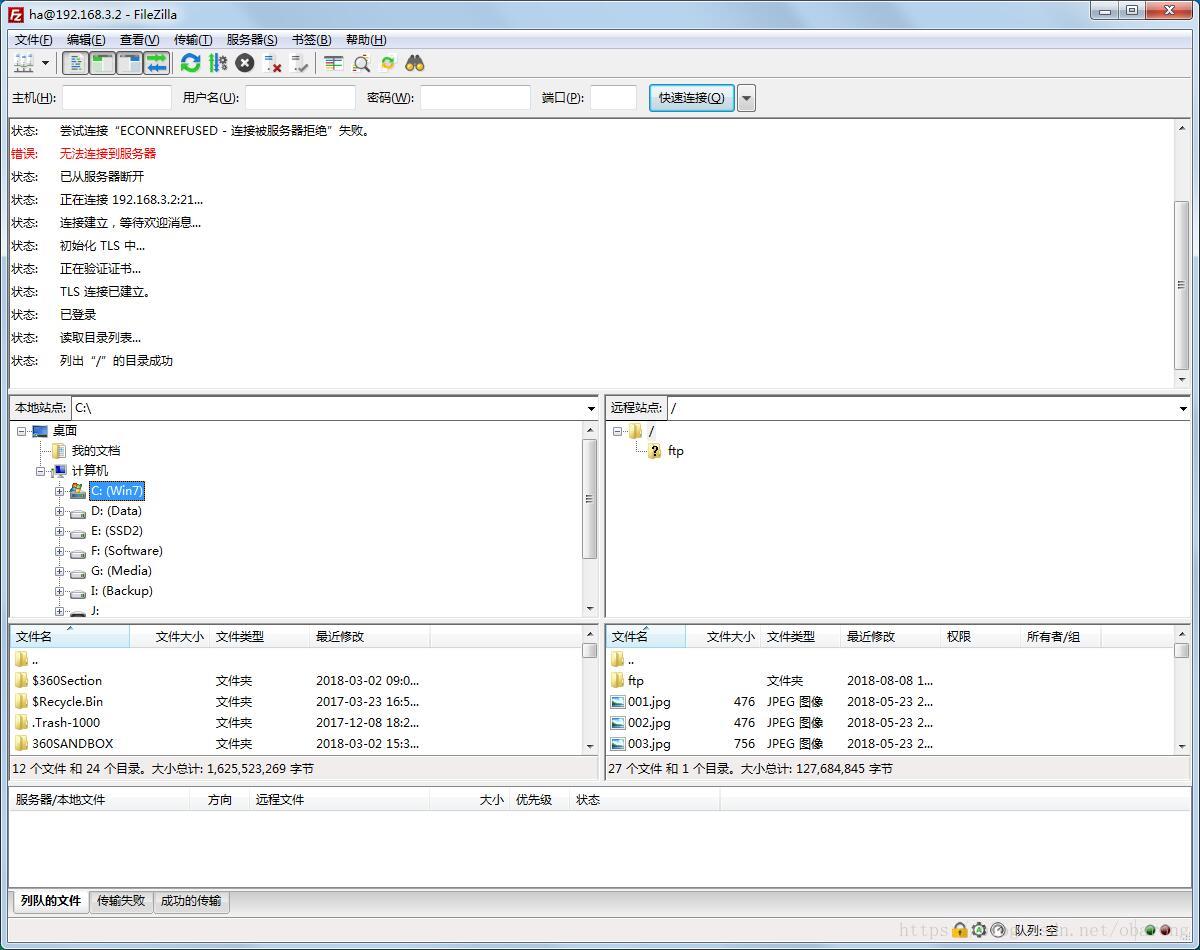
Task: Focus the 主机 host input field
Action: coord(117,97)
